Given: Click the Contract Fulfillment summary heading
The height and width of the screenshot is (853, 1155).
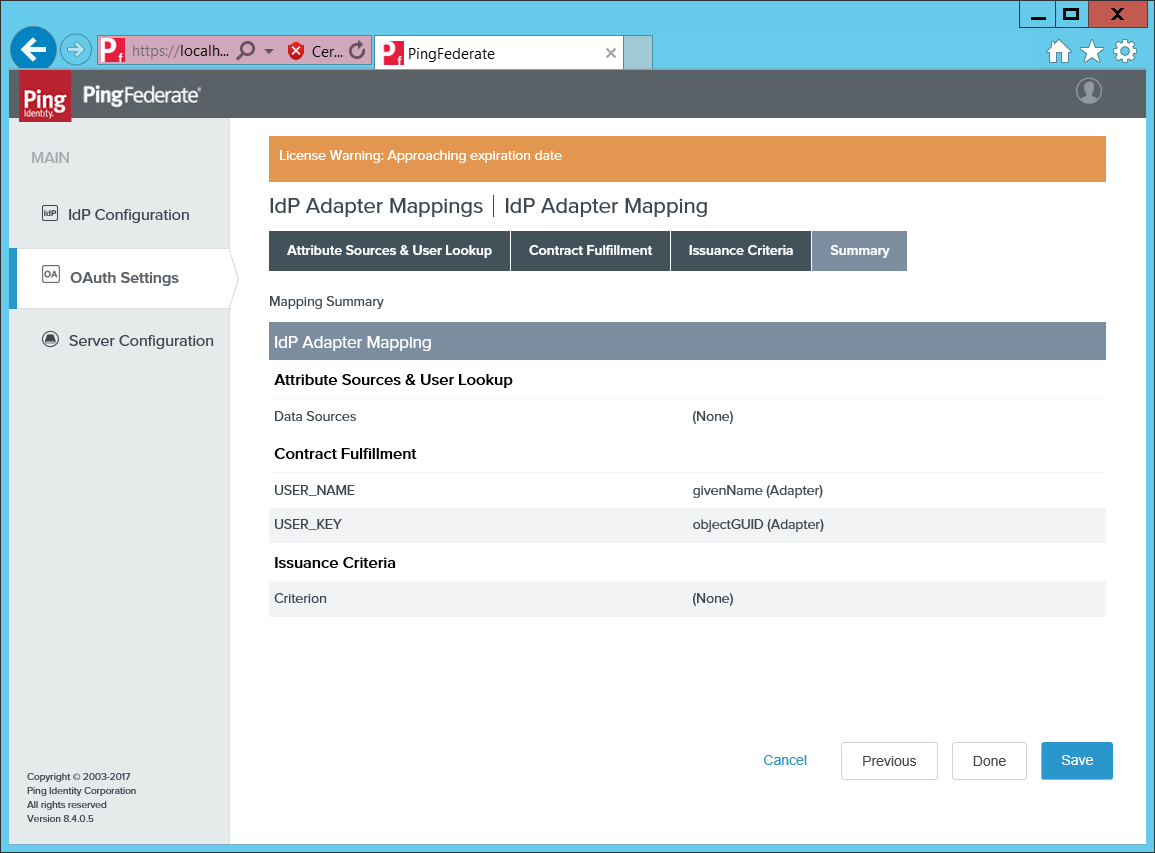Looking at the screenshot, I should (345, 454).
